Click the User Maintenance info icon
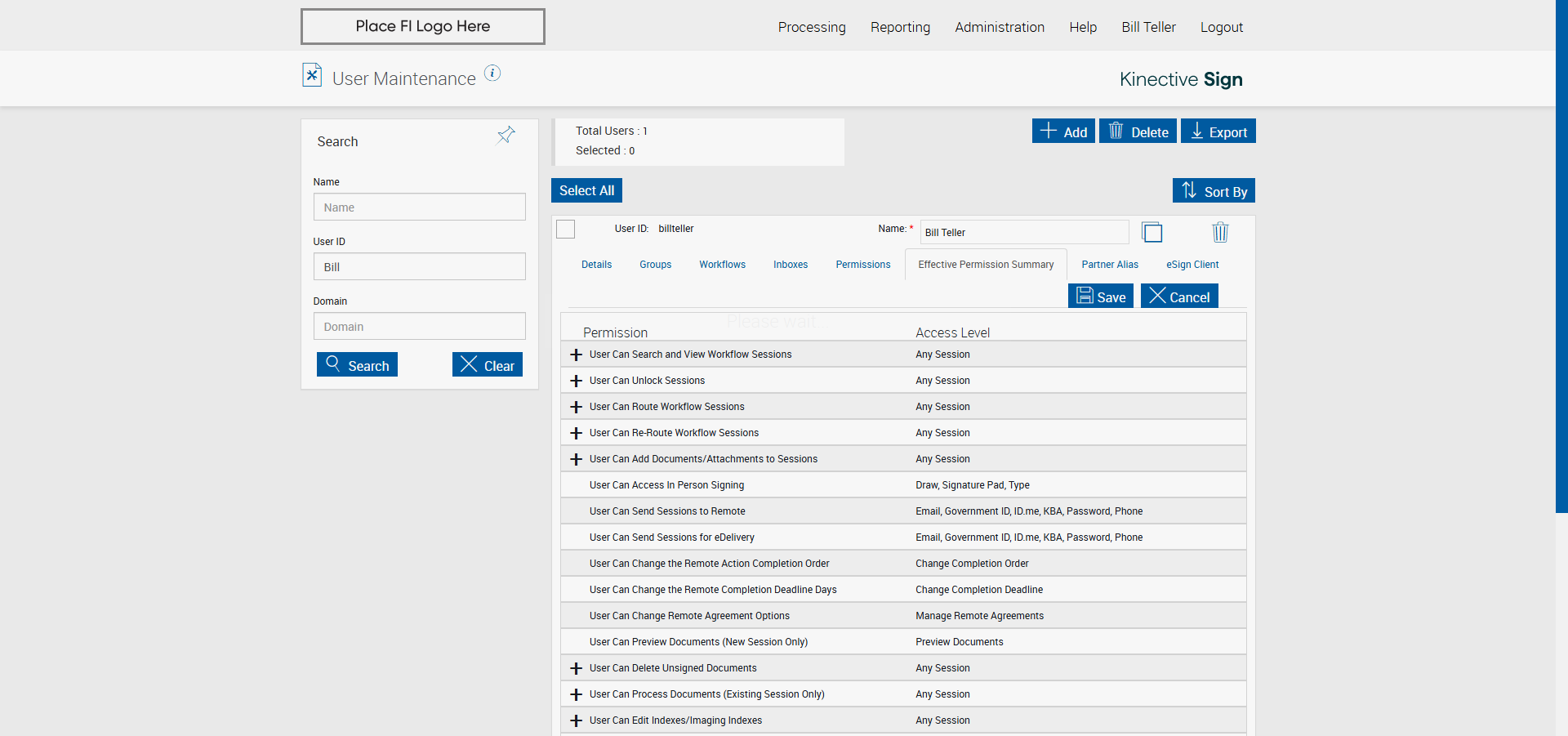 point(492,74)
